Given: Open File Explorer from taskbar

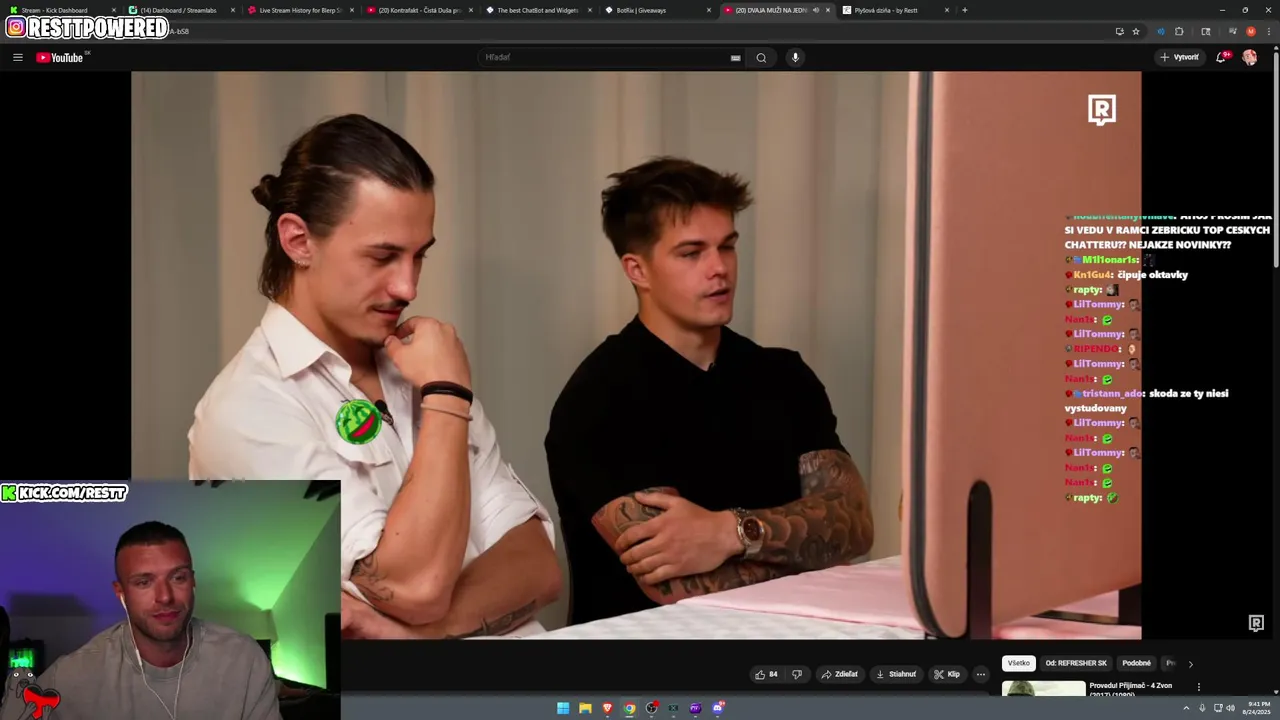Looking at the screenshot, I should point(585,708).
